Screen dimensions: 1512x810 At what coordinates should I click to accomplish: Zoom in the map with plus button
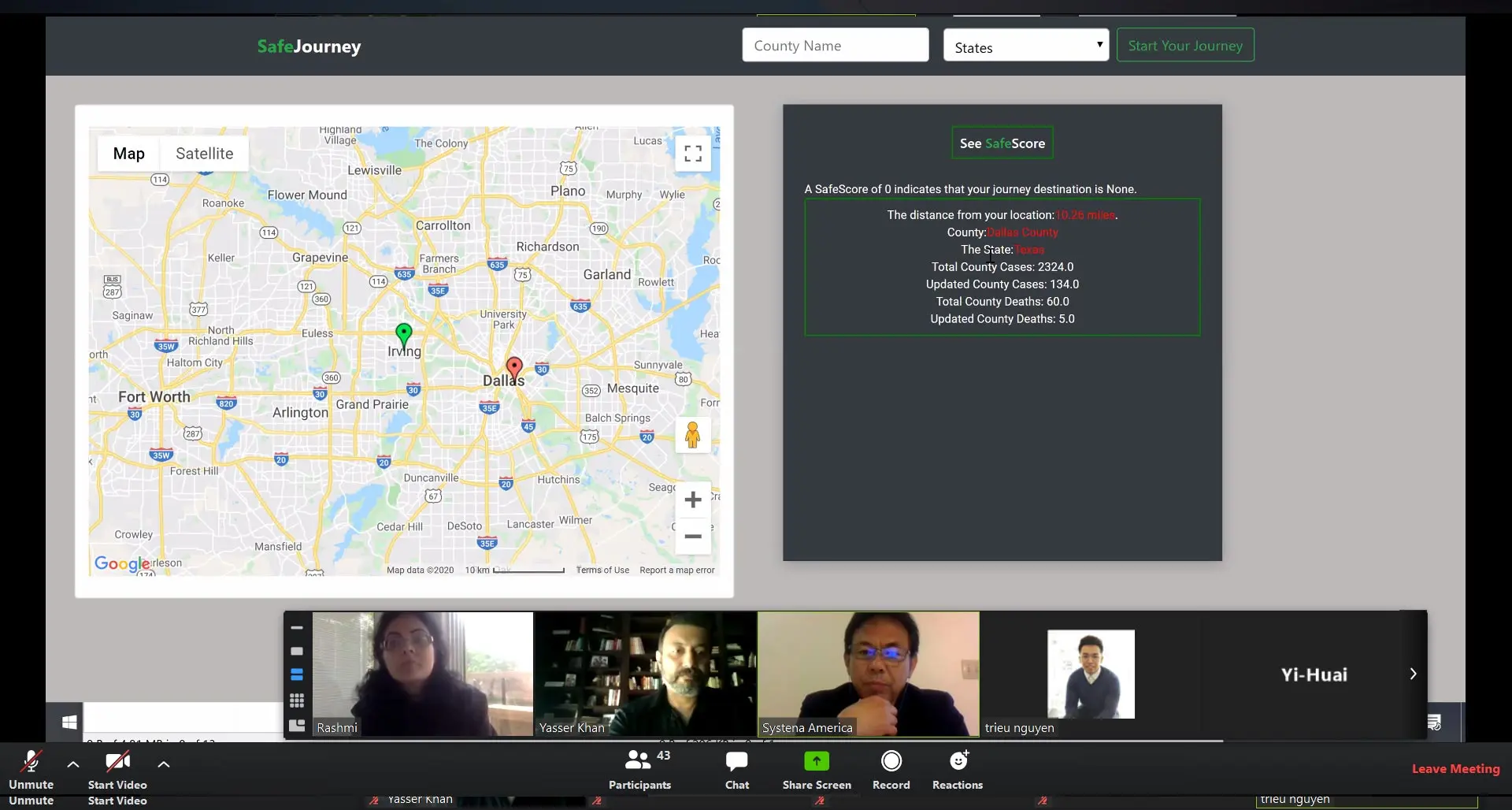click(x=693, y=500)
